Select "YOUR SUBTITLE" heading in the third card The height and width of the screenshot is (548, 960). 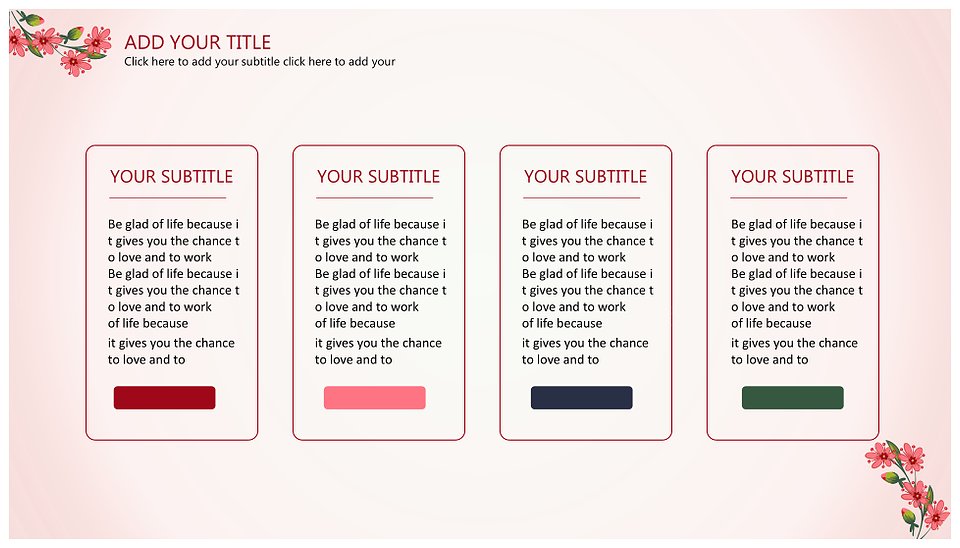585,177
